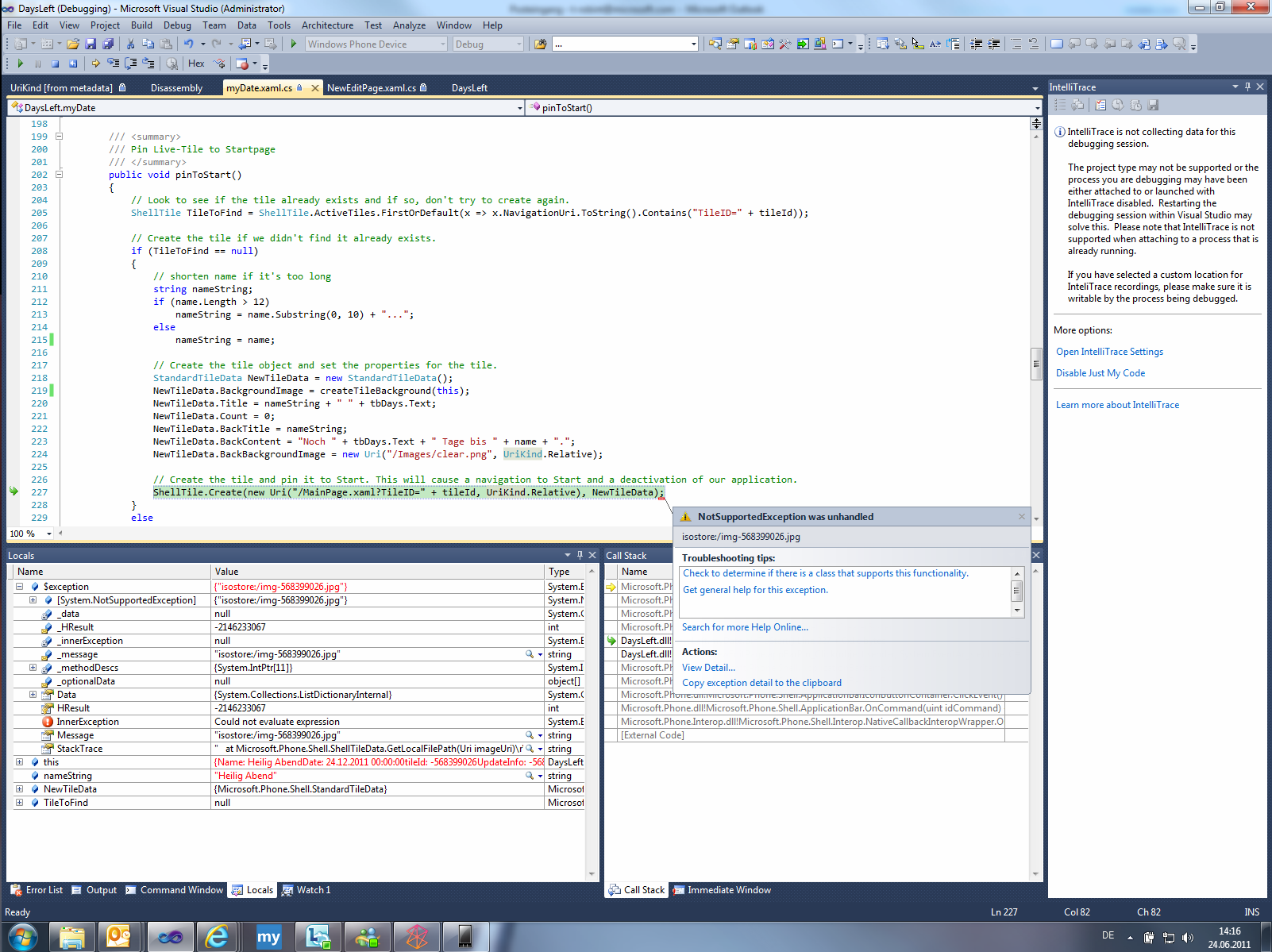The image size is (1272, 952).
Task: Close the NotSupportedException popup
Action: (1022, 517)
